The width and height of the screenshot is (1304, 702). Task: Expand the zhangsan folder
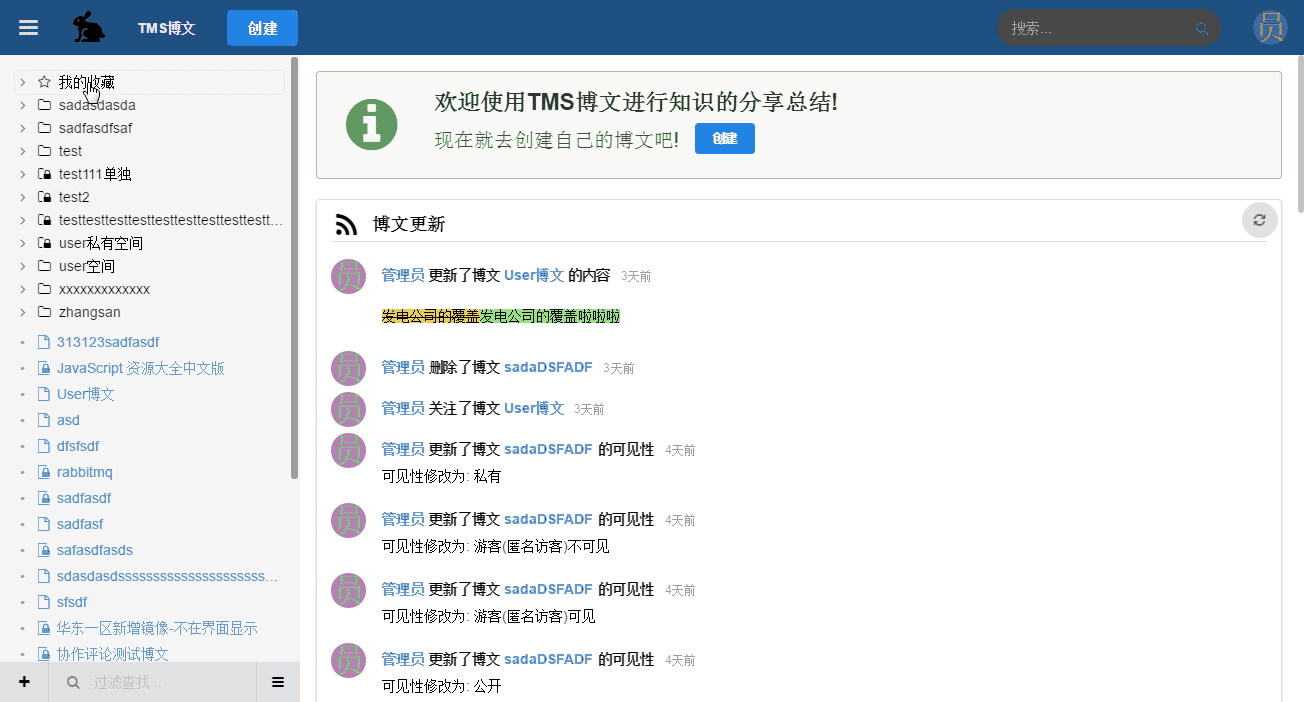pos(22,312)
